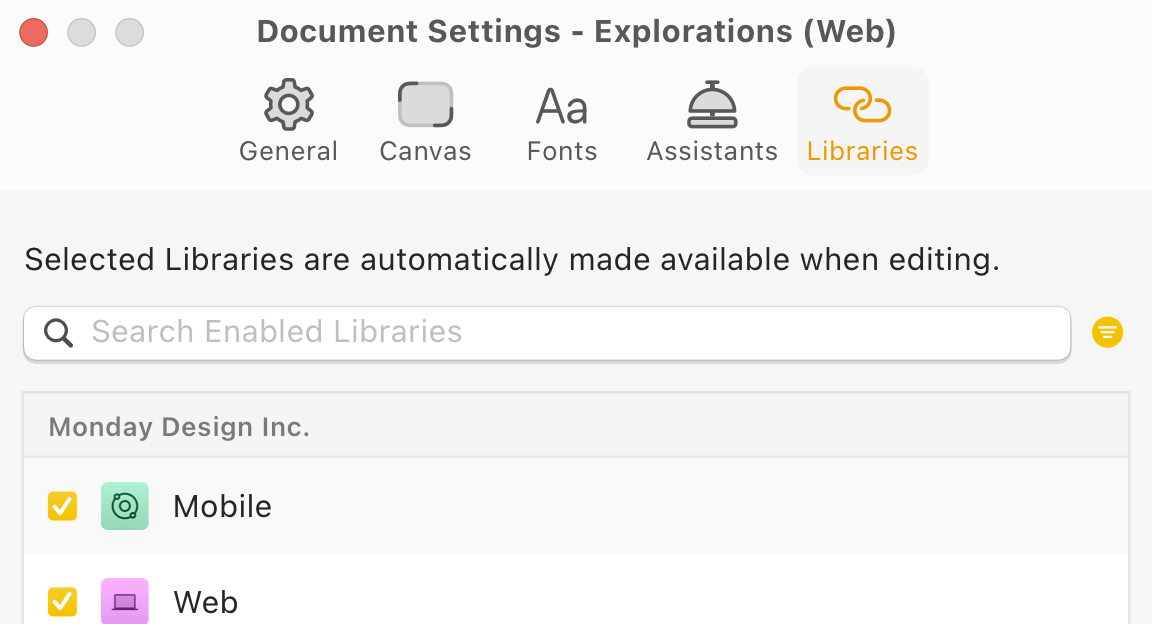The image size is (1152, 624).
Task: Click the General gear icon
Action: (288, 105)
